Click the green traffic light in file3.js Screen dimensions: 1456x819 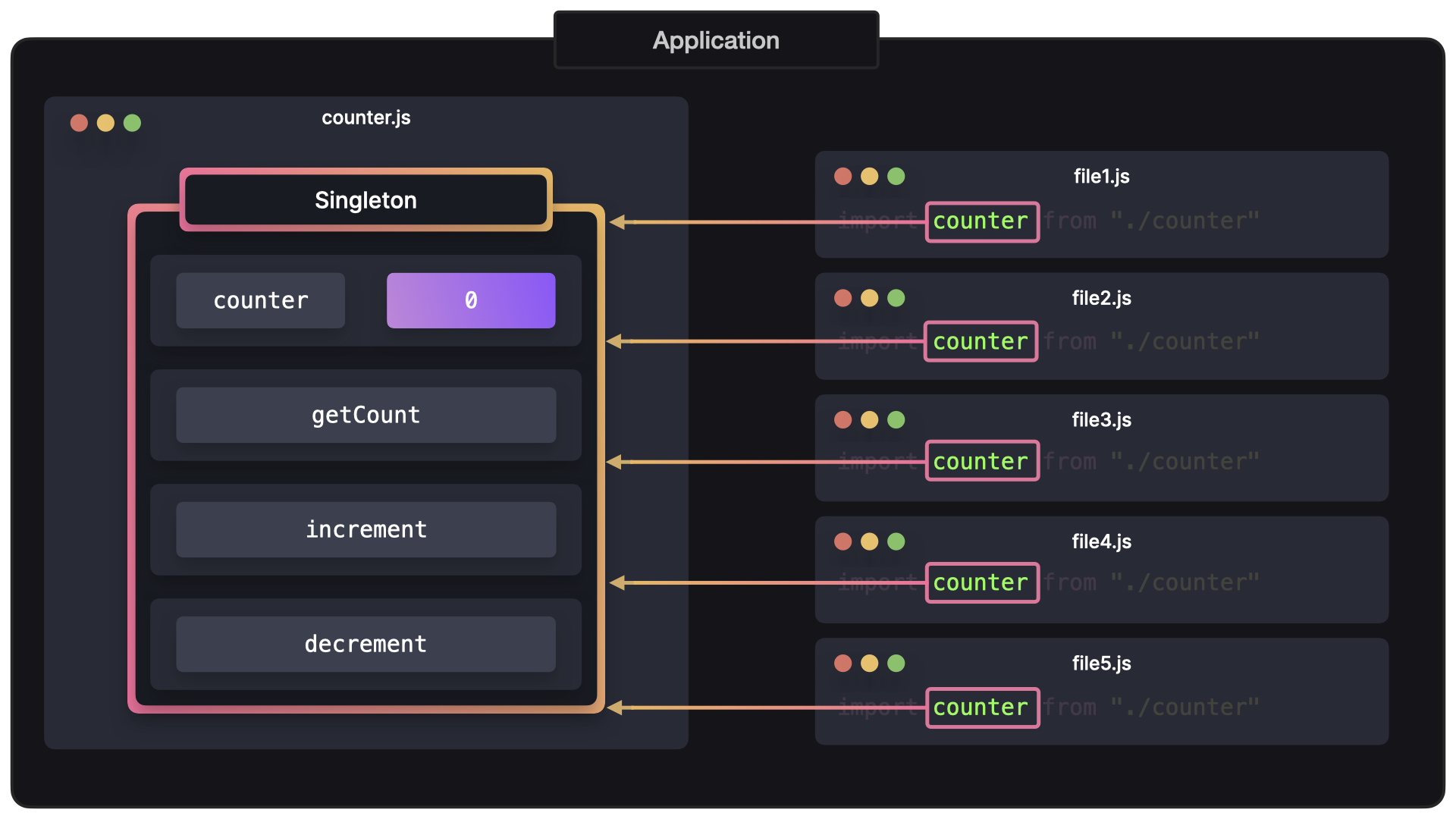point(893,420)
